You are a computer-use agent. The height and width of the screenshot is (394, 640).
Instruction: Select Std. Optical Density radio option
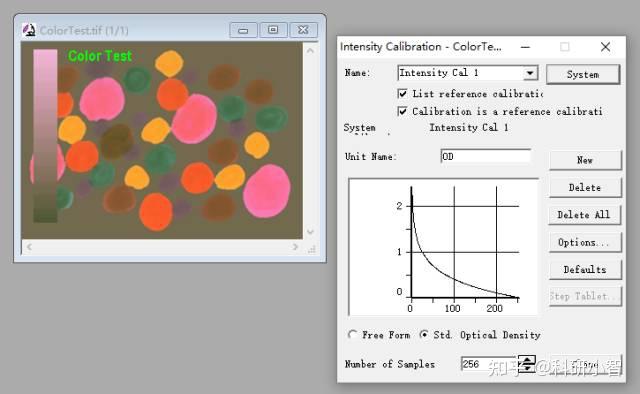pos(424,335)
